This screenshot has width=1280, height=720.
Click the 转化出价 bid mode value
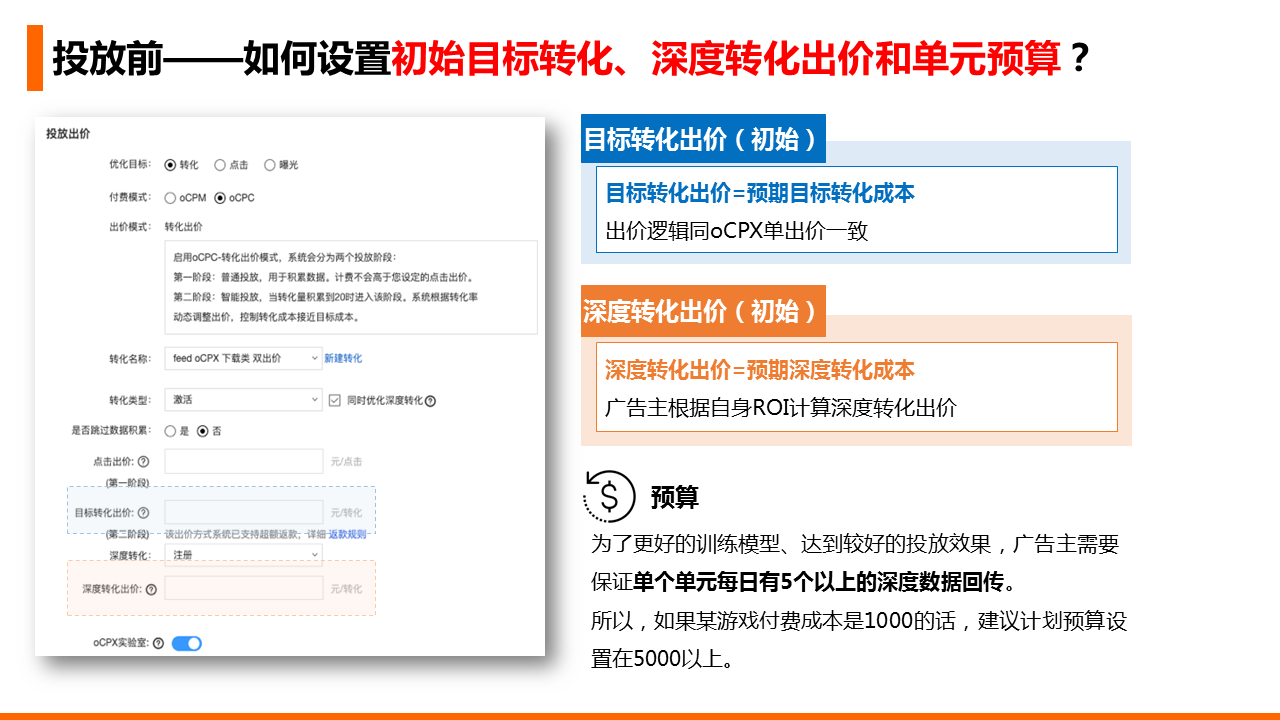point(184,227)
